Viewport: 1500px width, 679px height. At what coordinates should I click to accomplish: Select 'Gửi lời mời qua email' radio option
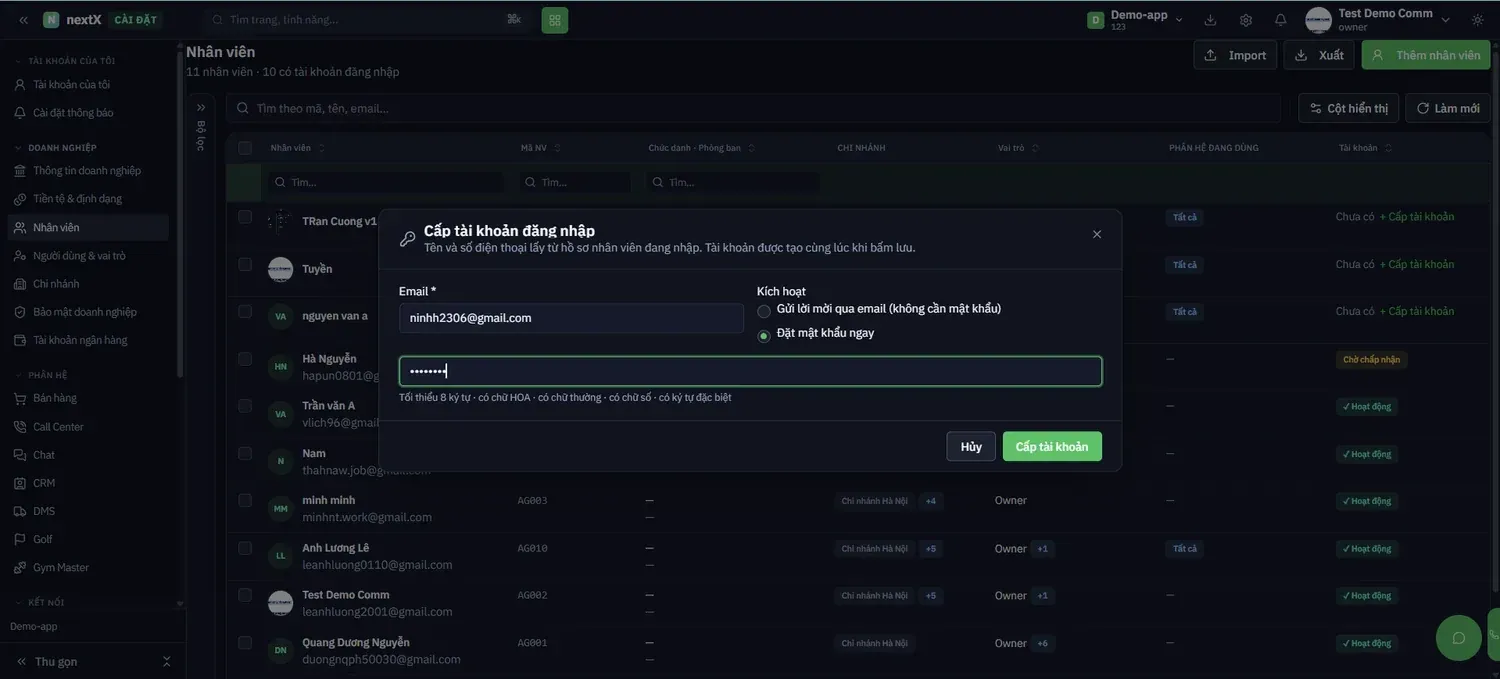(x=764, y=310)
